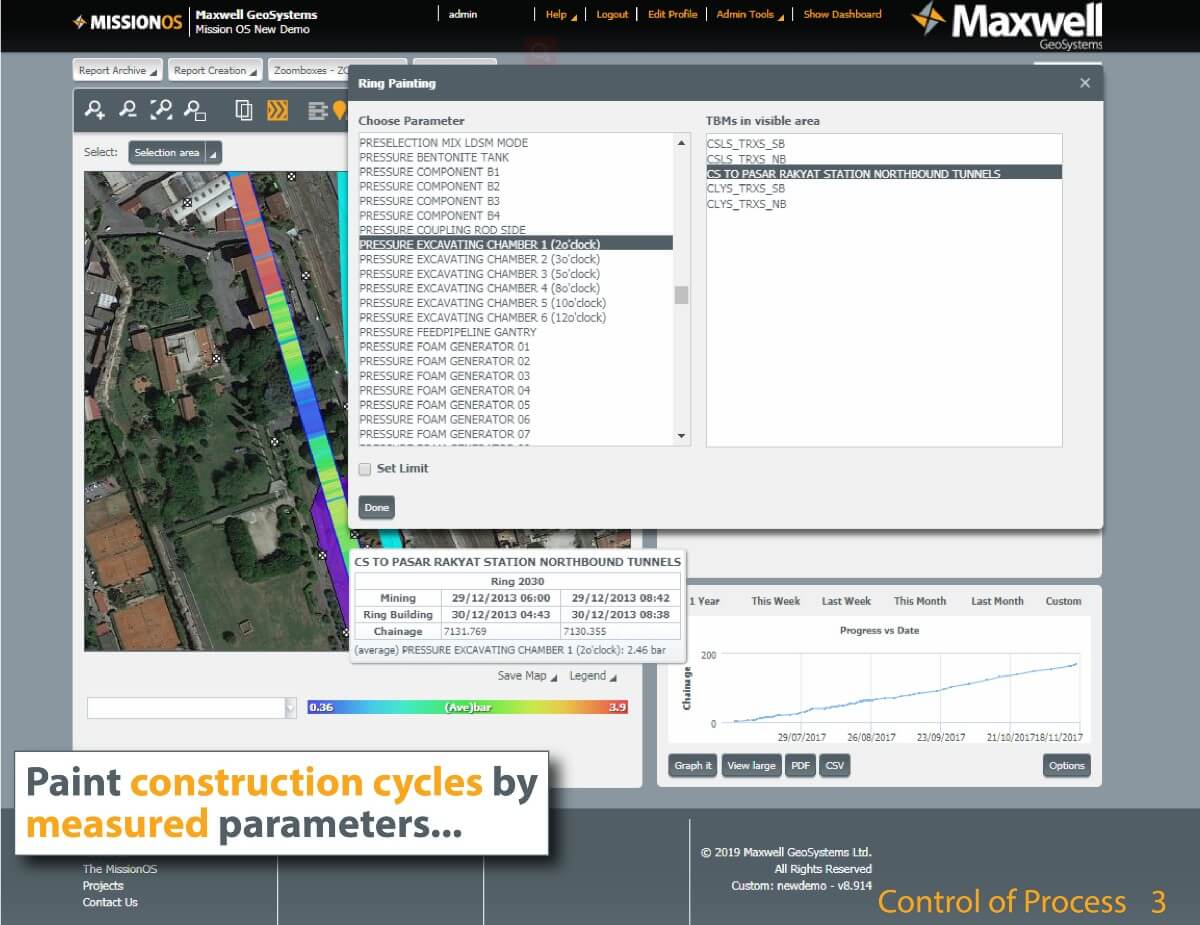Expand the Legend menu
The width and height of the screenshot is (1200, 925).
(593, 676)
